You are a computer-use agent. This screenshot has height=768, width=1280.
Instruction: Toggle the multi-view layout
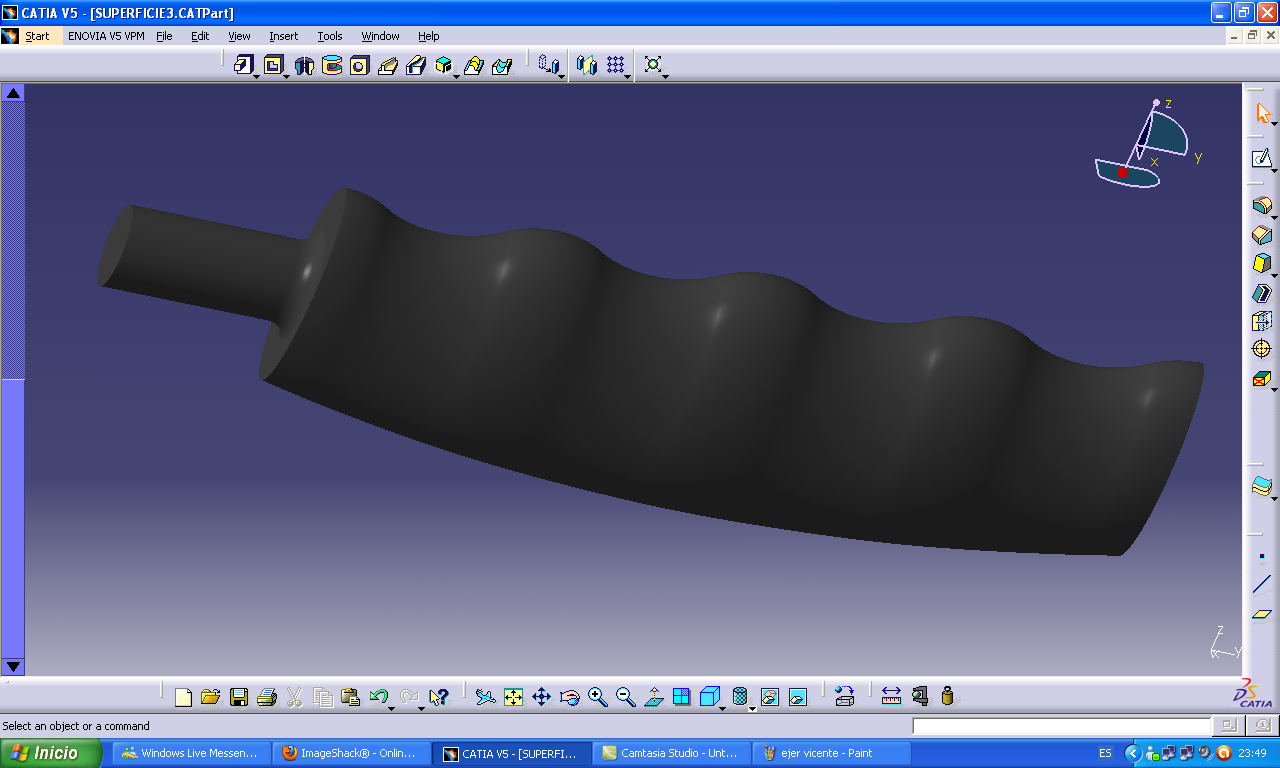pyautogui.click(x=682, y=697)
